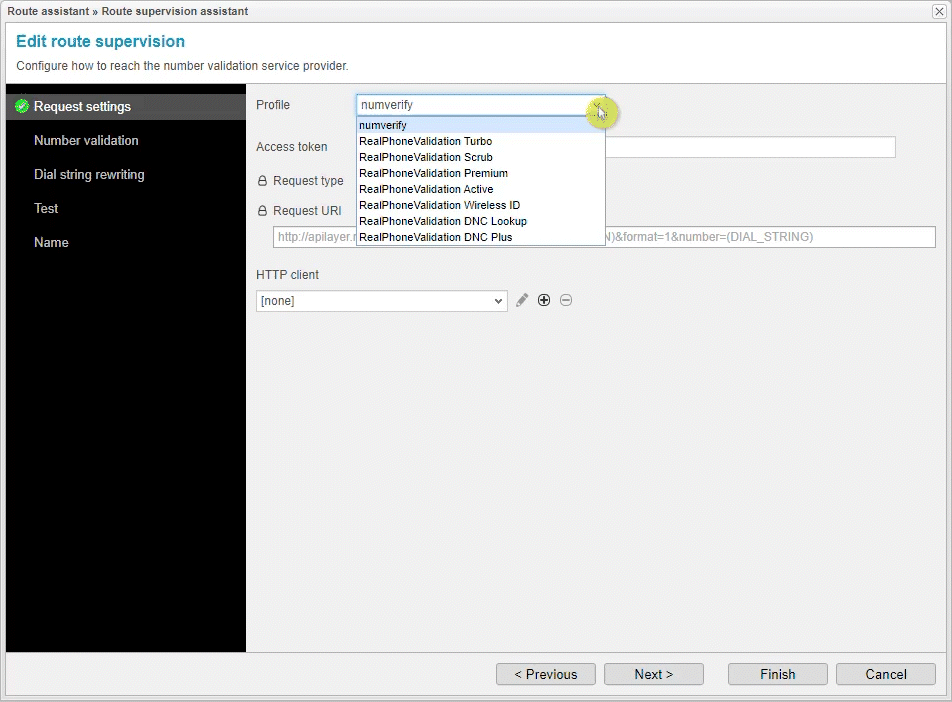Click the green check icon beside Request settings
The height and width of the screenshot is (702, 952).
pos(22,106)
